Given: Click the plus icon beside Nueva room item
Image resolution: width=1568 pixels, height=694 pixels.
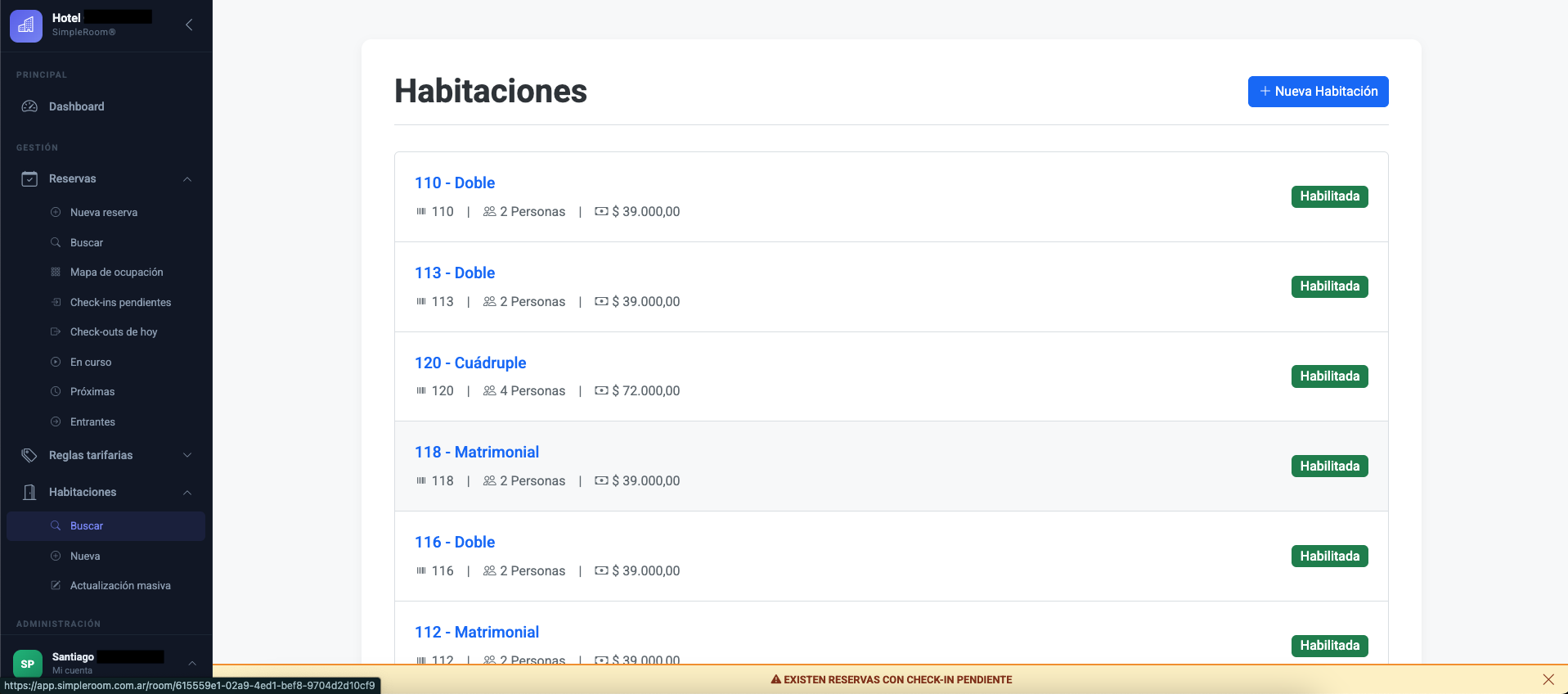Looking at the screenshot, I should point(56,556).
